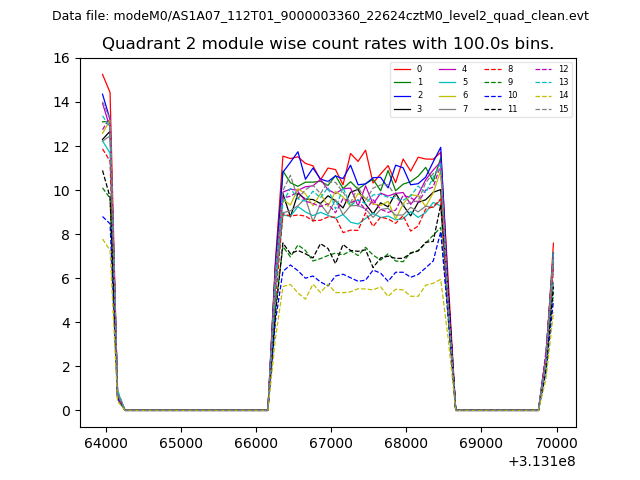This screenshot has width=640, height=480.
Task: Select the green solid legend entry 1
Action: pos(408,82)
